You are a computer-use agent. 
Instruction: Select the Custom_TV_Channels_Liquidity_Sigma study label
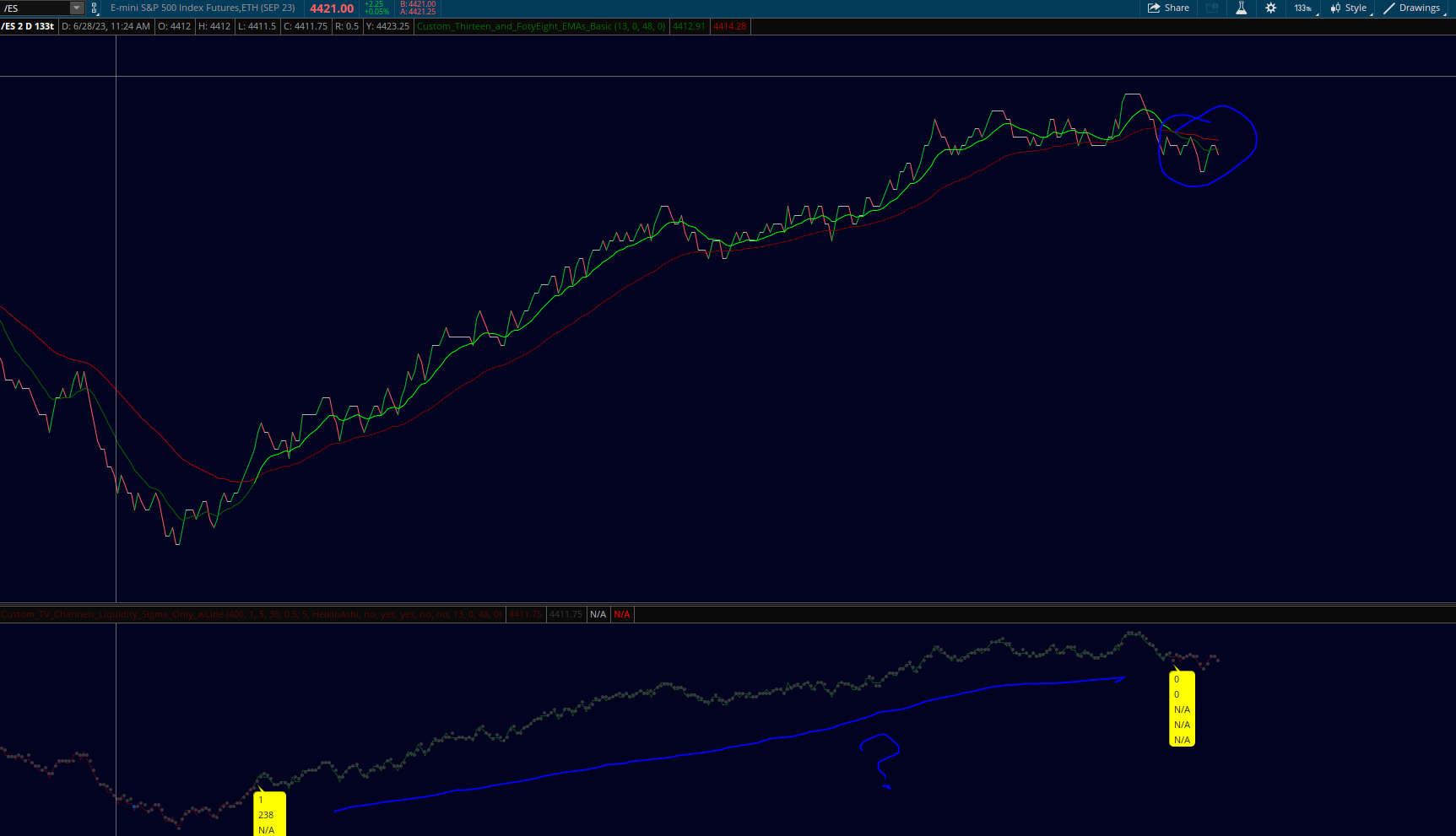pyautogui.click(x=252, y=614)
